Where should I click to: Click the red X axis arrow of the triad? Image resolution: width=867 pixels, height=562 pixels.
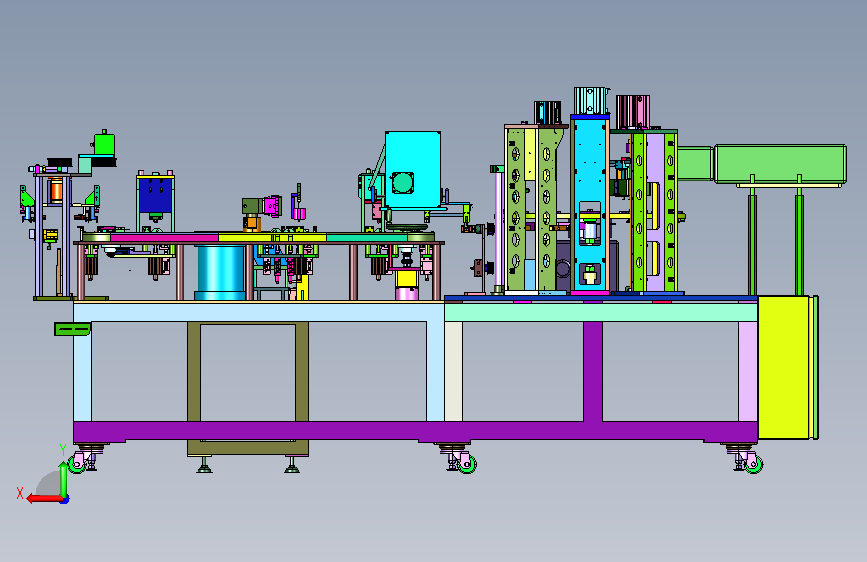44,499
